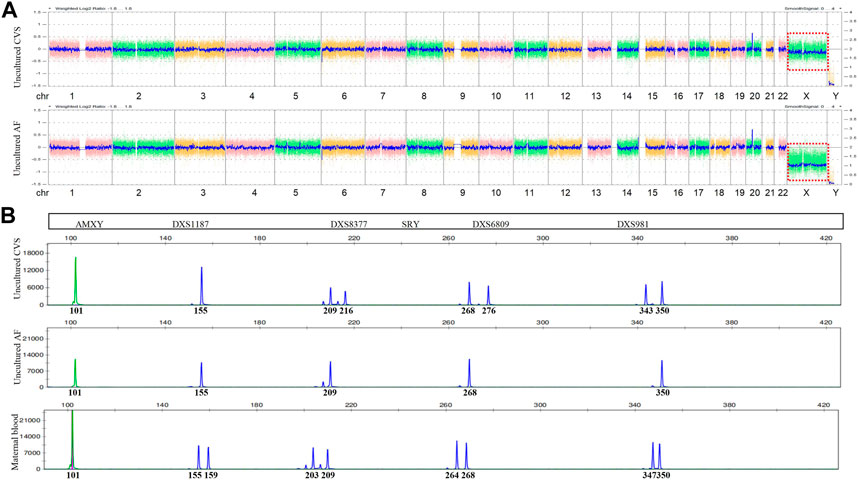Screen dimensions: 858x480
Task: Click peak label 216 under Uncultured CVS trace
Action: click(346, 311)
